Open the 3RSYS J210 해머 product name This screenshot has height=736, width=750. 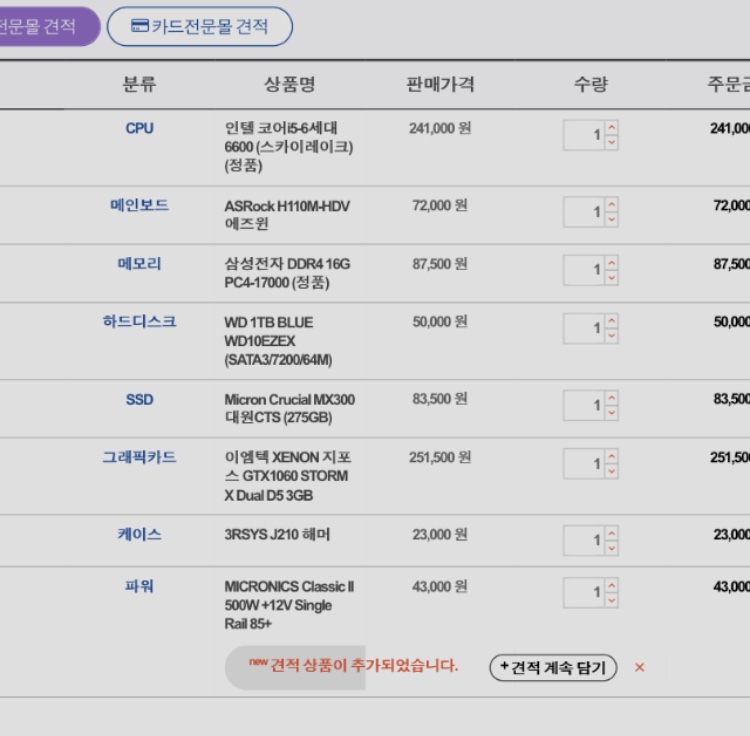[277, 535]
